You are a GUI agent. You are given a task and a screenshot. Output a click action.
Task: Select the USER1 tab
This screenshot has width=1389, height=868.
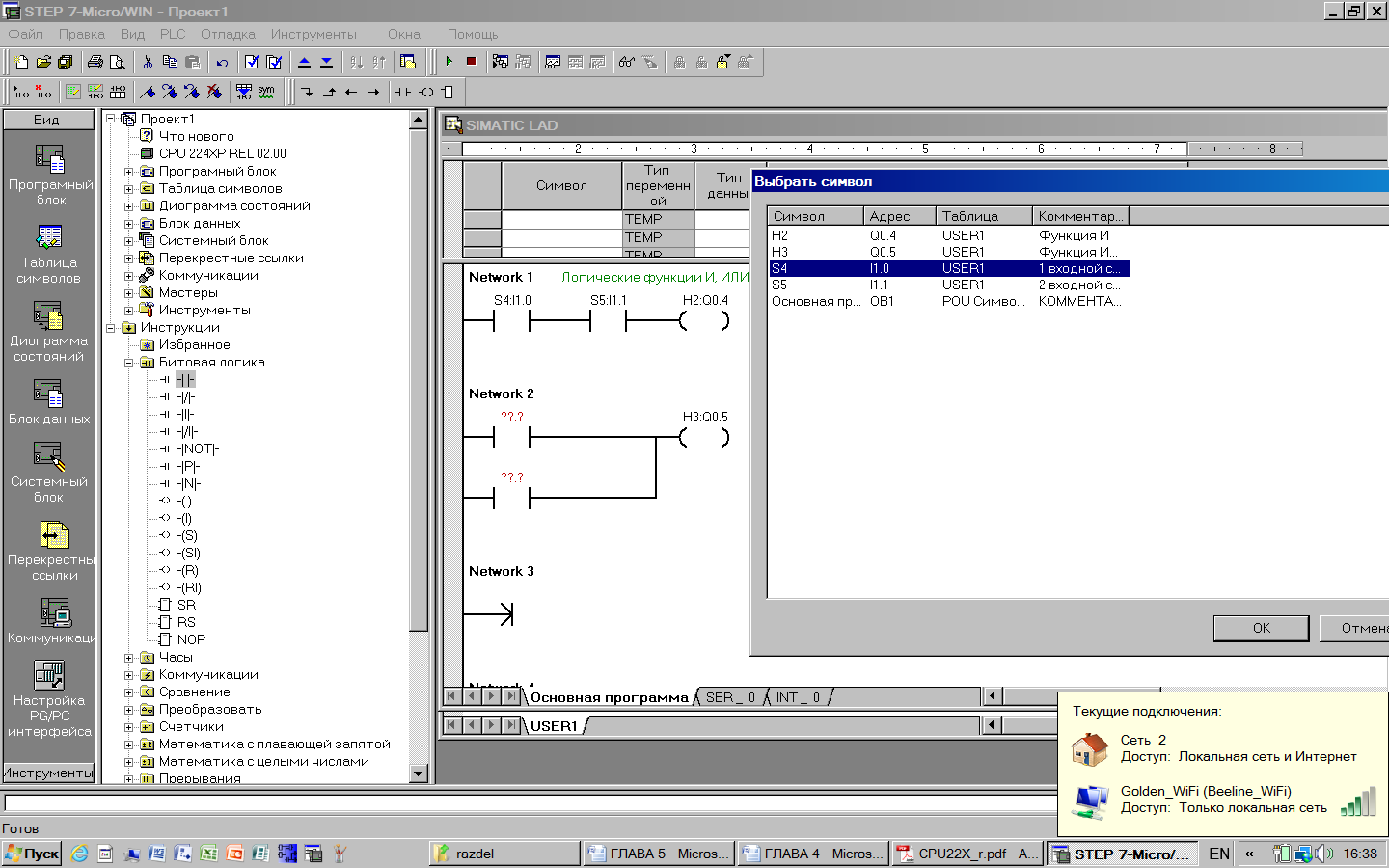[x=554, y=726]
